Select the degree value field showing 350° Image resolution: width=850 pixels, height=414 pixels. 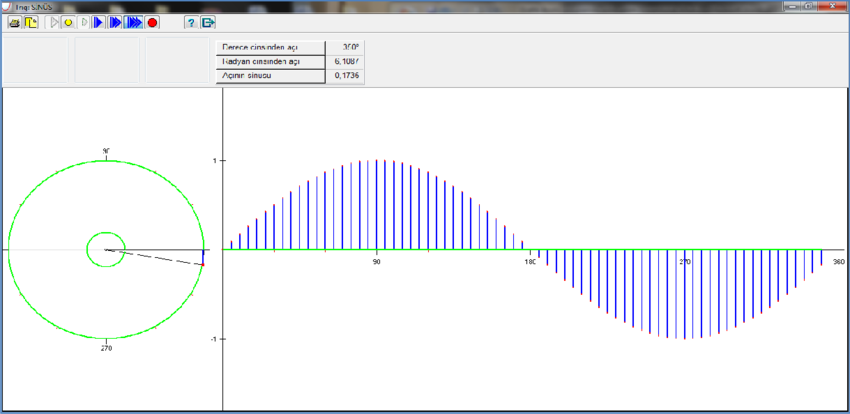point(346,47)
